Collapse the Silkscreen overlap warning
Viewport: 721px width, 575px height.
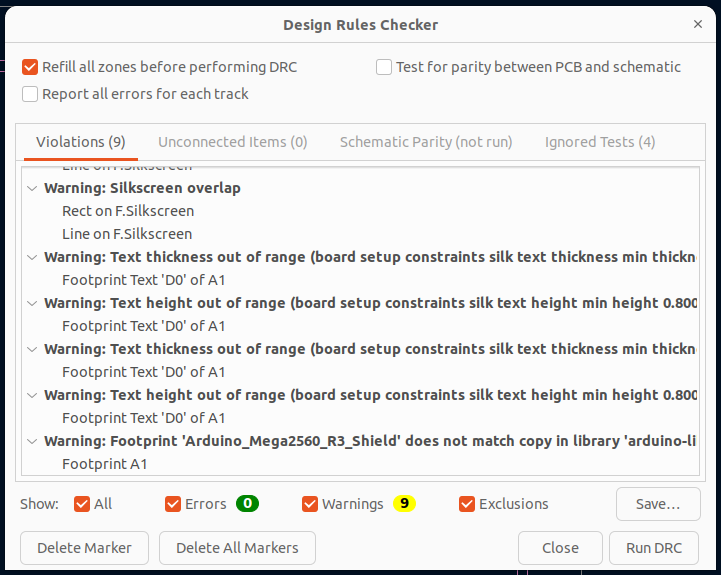click(33, 188)
